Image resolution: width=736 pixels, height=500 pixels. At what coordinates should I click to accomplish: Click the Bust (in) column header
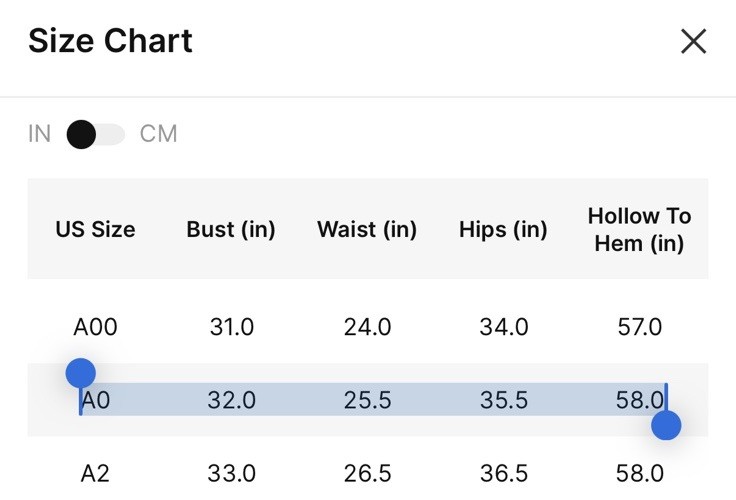(231, 230)
